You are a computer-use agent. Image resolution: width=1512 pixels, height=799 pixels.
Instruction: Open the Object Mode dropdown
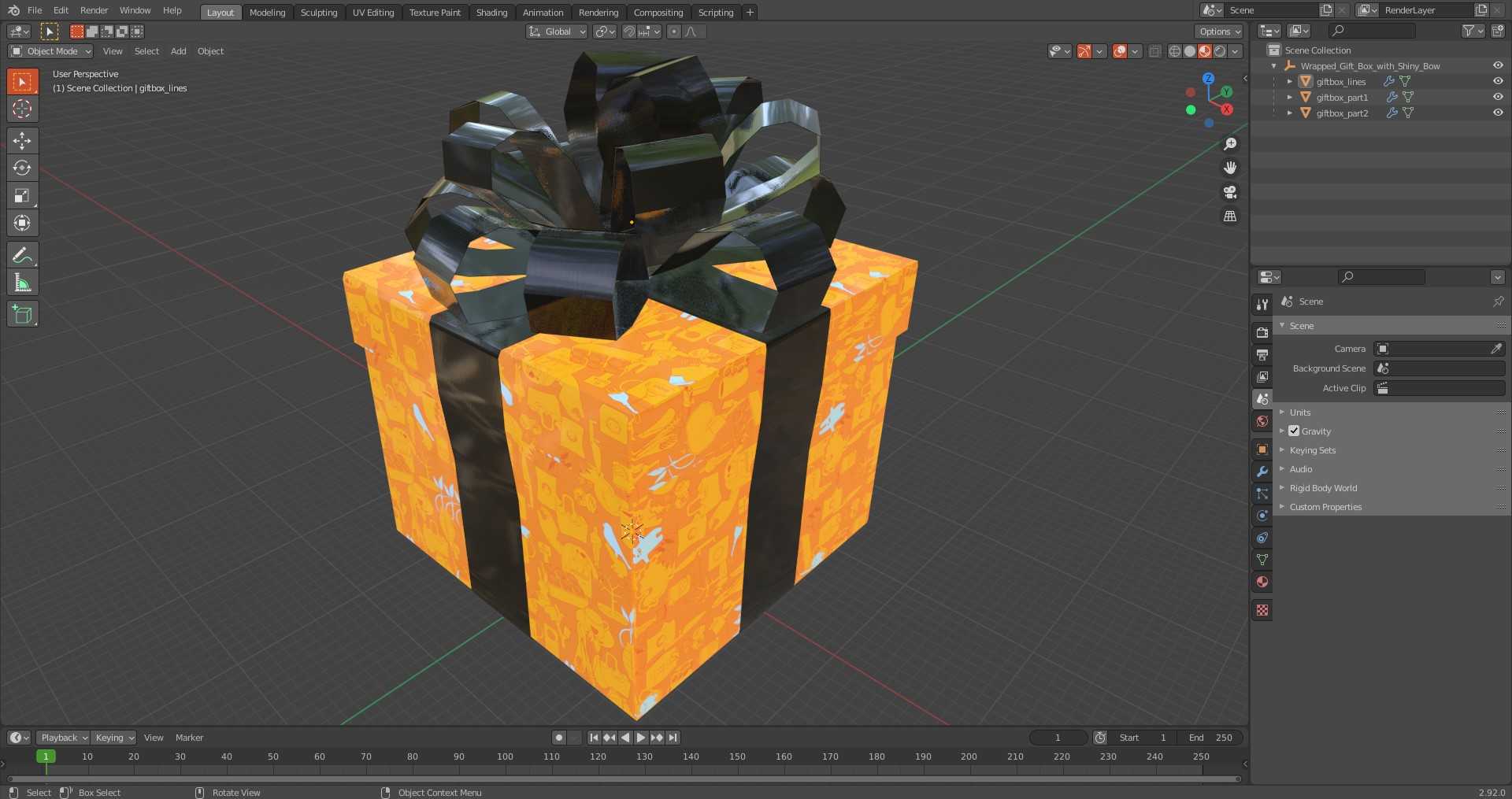50,51
